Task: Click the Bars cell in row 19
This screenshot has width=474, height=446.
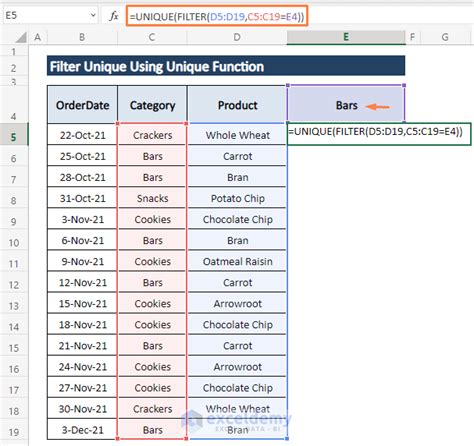Action: pos(152,429)
